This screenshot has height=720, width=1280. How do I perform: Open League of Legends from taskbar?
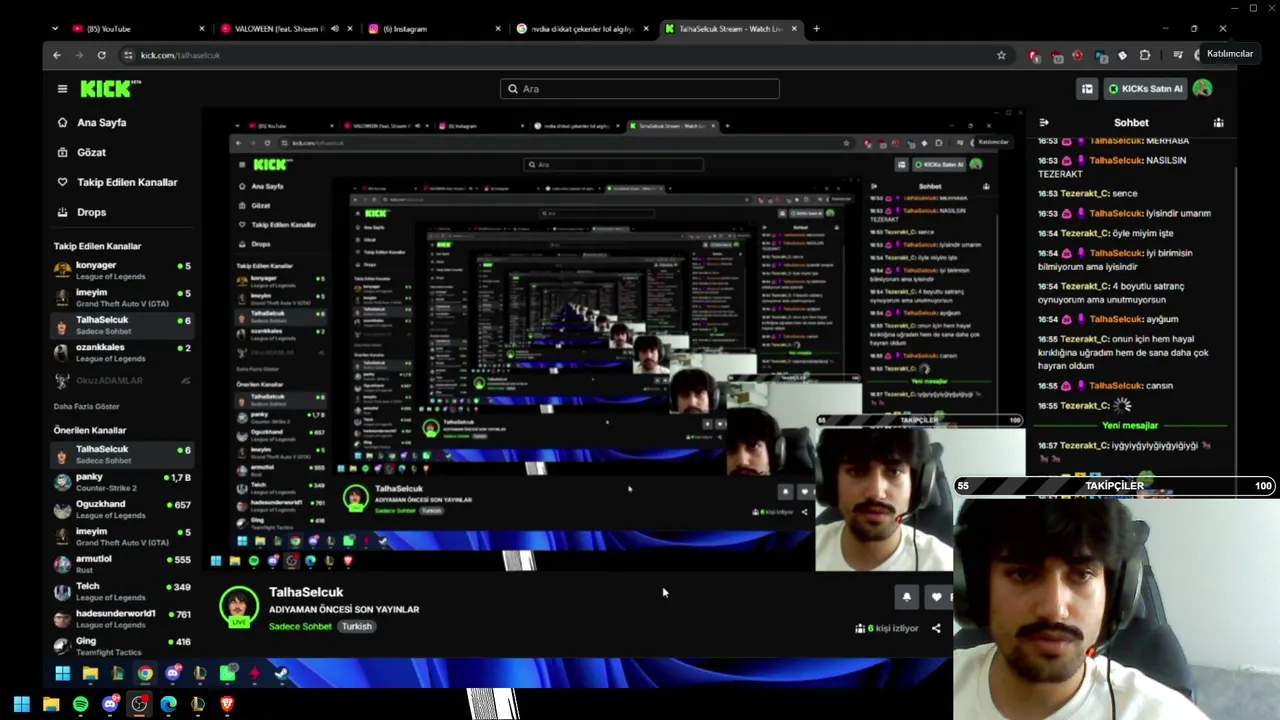198,705
